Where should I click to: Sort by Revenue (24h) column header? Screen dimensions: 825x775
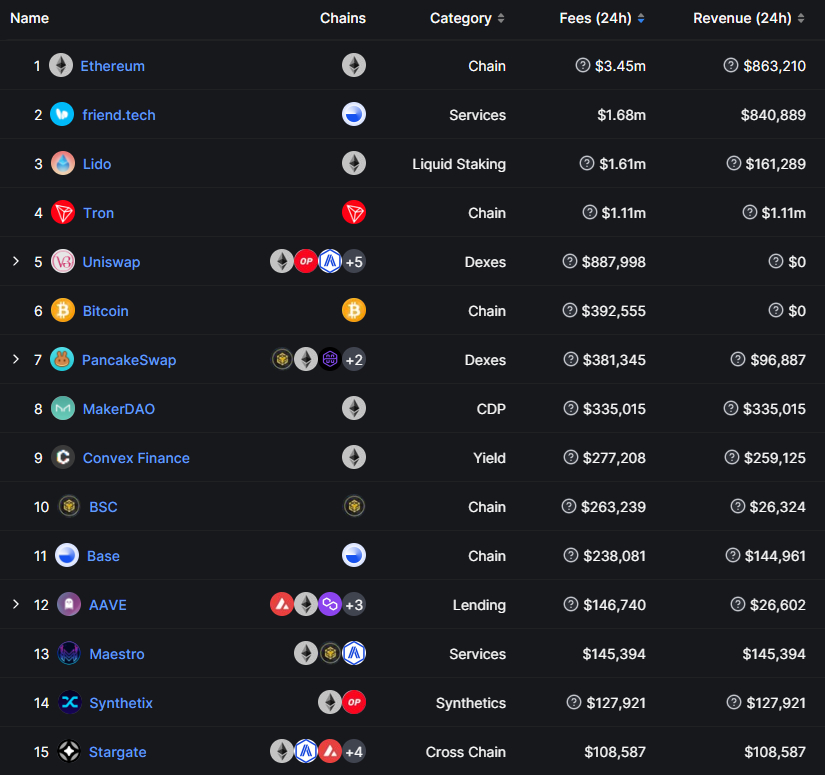click(x=749, y=18)
